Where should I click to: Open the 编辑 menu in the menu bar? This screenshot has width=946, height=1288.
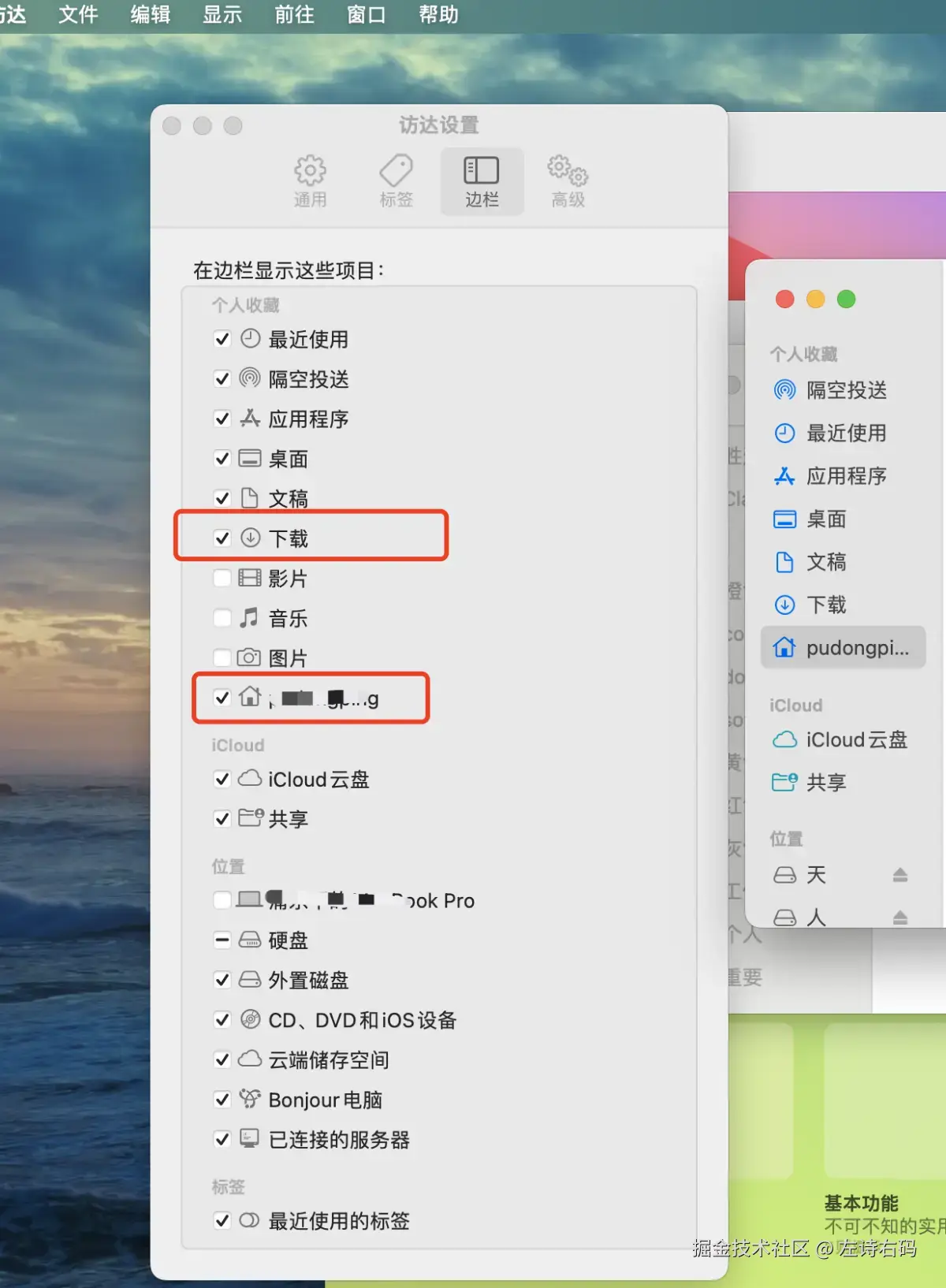[151, 14]
